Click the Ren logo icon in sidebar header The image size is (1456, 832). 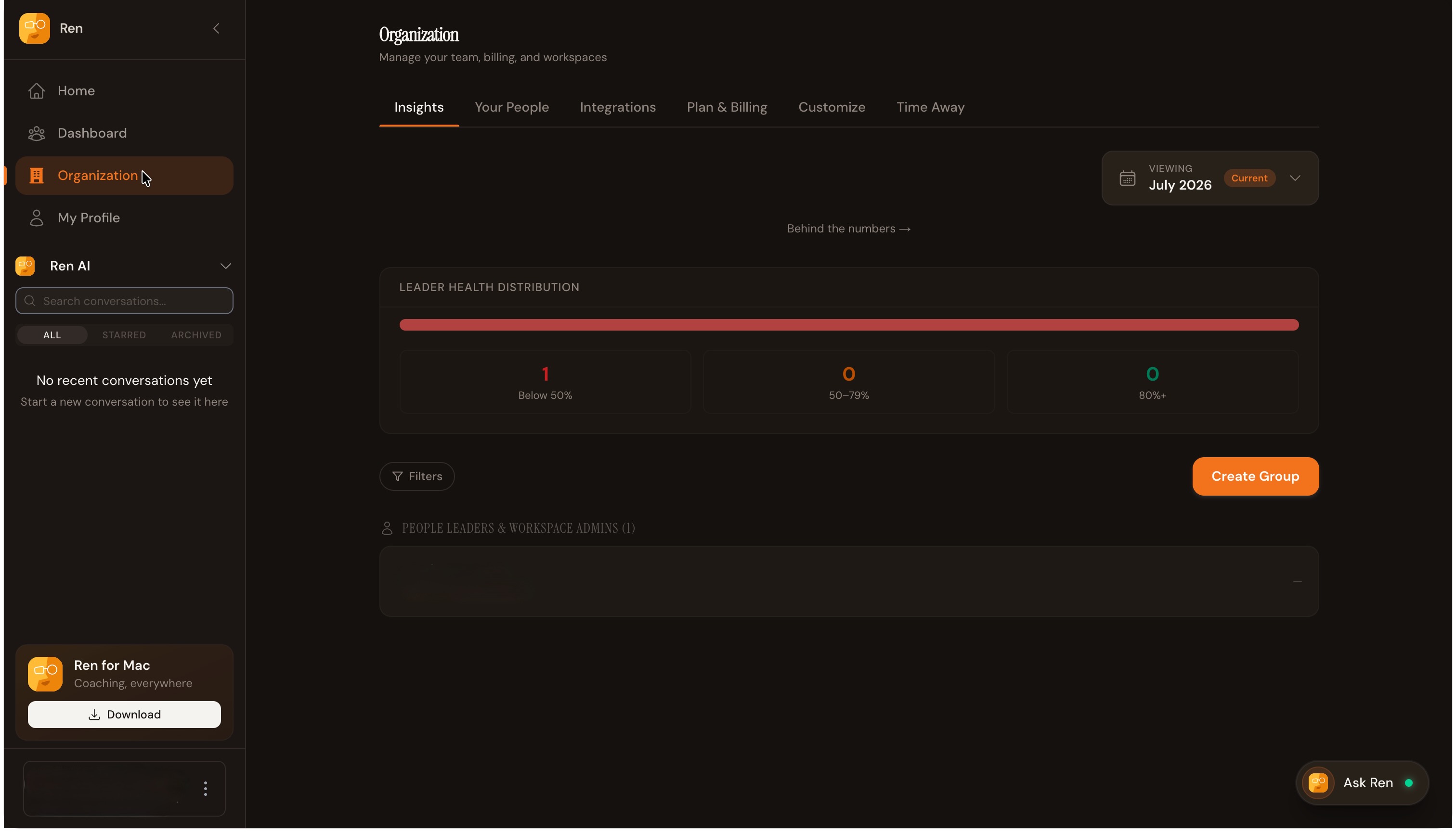(34, 28)
